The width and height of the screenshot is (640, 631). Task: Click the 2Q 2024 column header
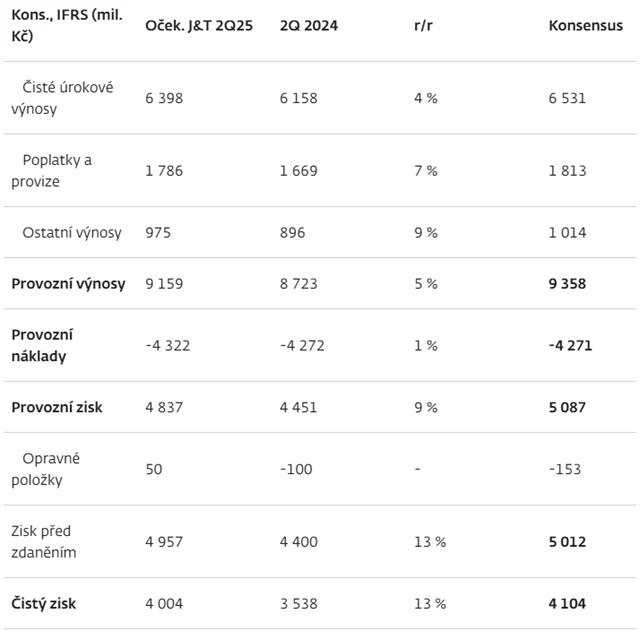[x=308, y=26]
